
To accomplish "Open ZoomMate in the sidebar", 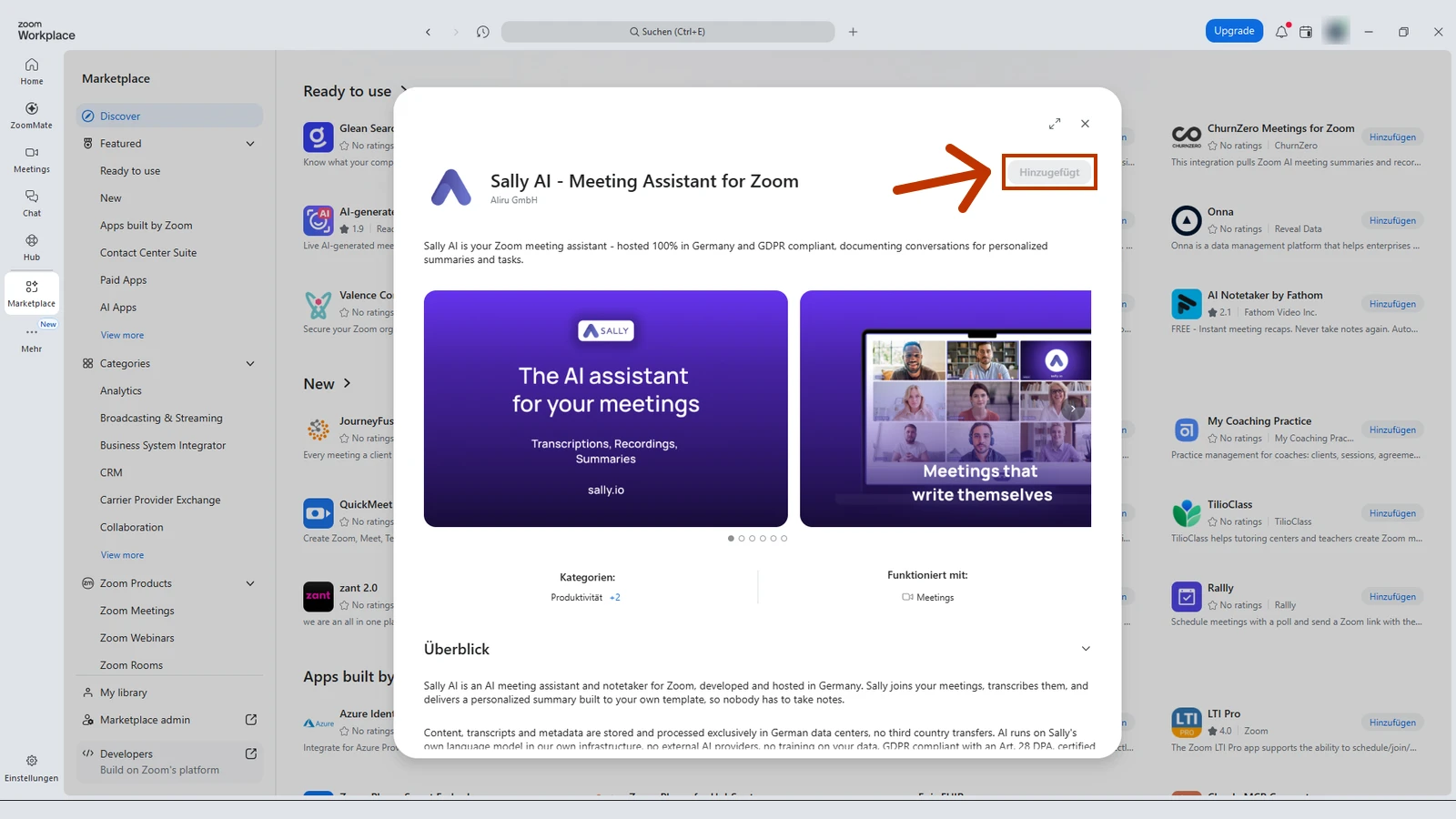I will (x=32, y=116).
